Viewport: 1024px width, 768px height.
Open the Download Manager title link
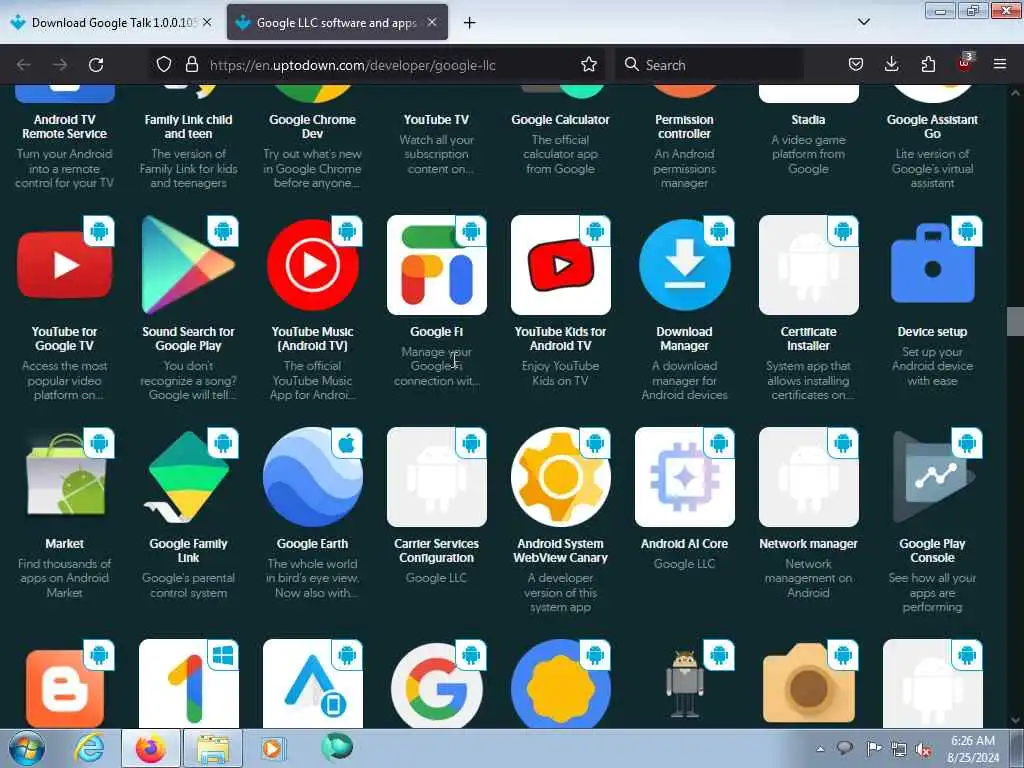[684, 339]
